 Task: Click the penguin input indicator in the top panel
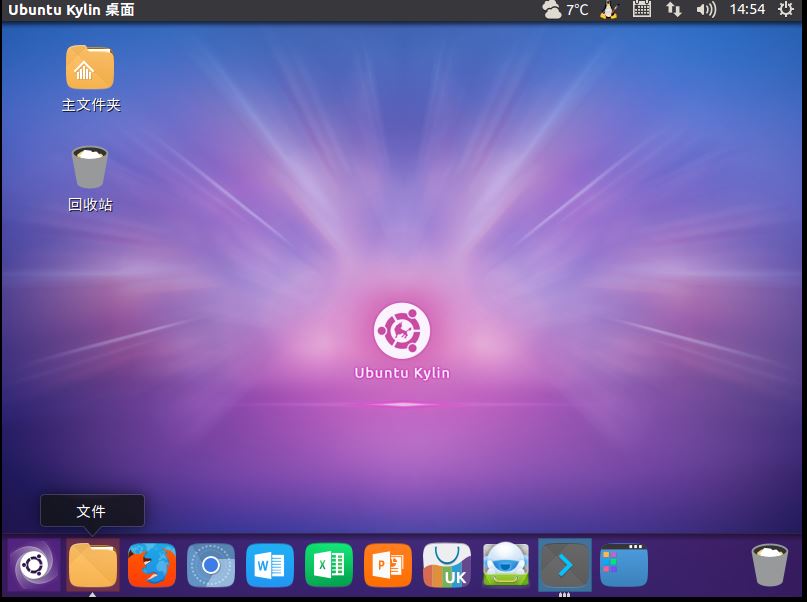(x=609, y=9)
